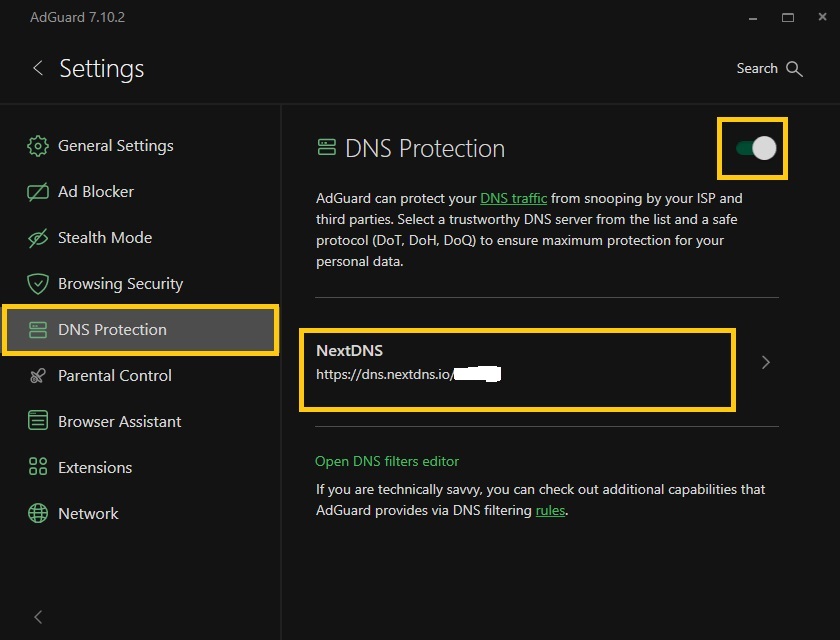The height and width of the screenshot is (640, 840).
Task: Click the Search magnifier icon
Action: click(x=795, y=69)
